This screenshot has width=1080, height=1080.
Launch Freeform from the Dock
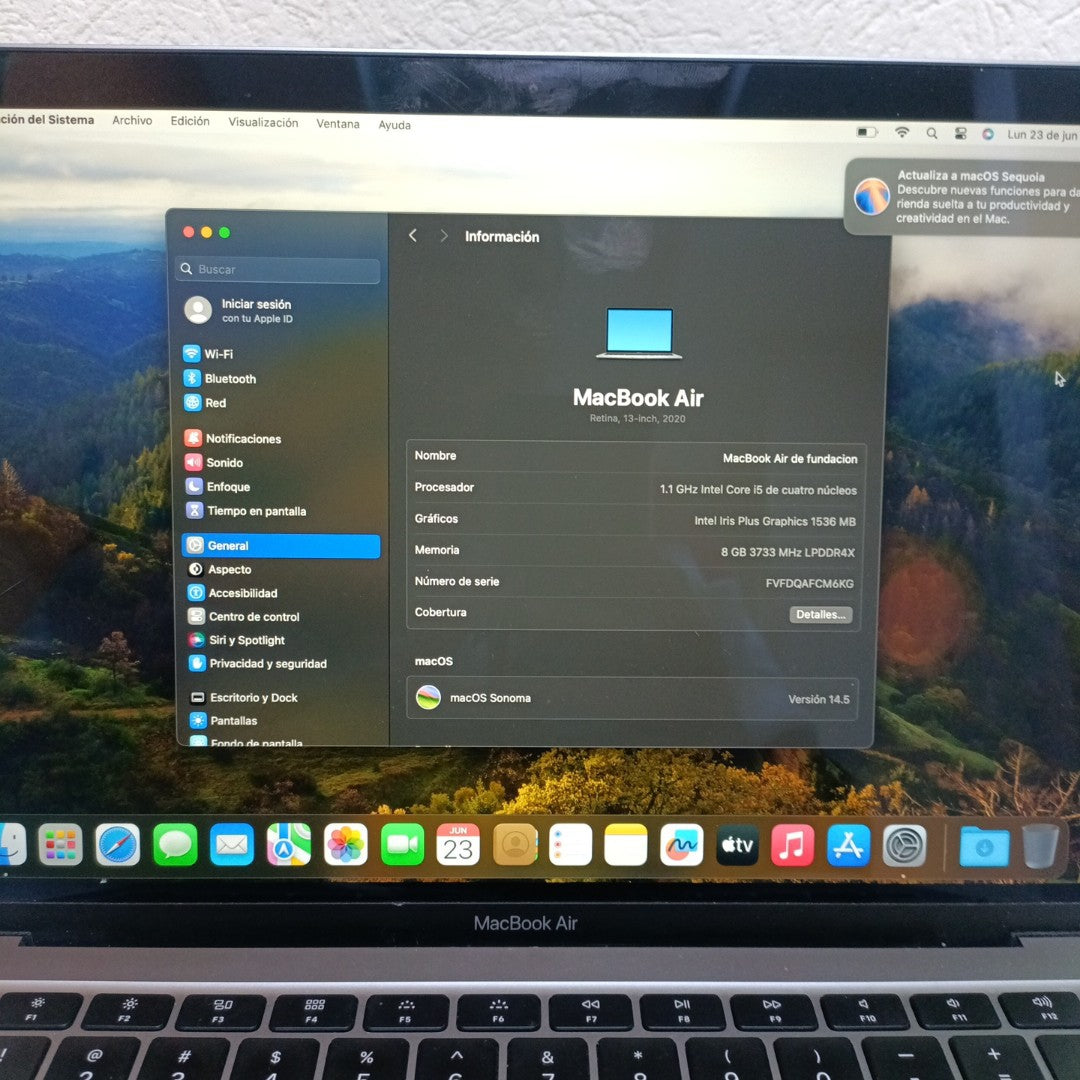click(682, 844)
